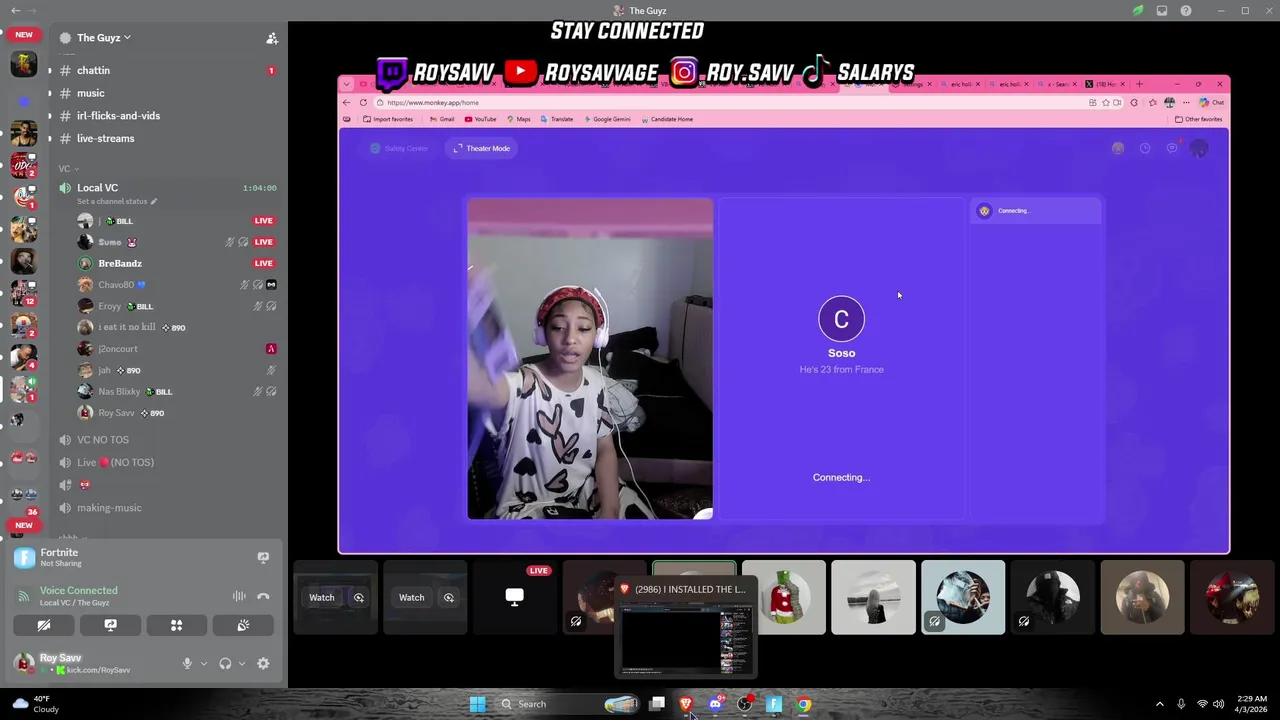Image resolution: width=1280 pixels, height=720 pixels.
Task: Stream Fortnite via the screen share icon
Action: coord(263,558)
